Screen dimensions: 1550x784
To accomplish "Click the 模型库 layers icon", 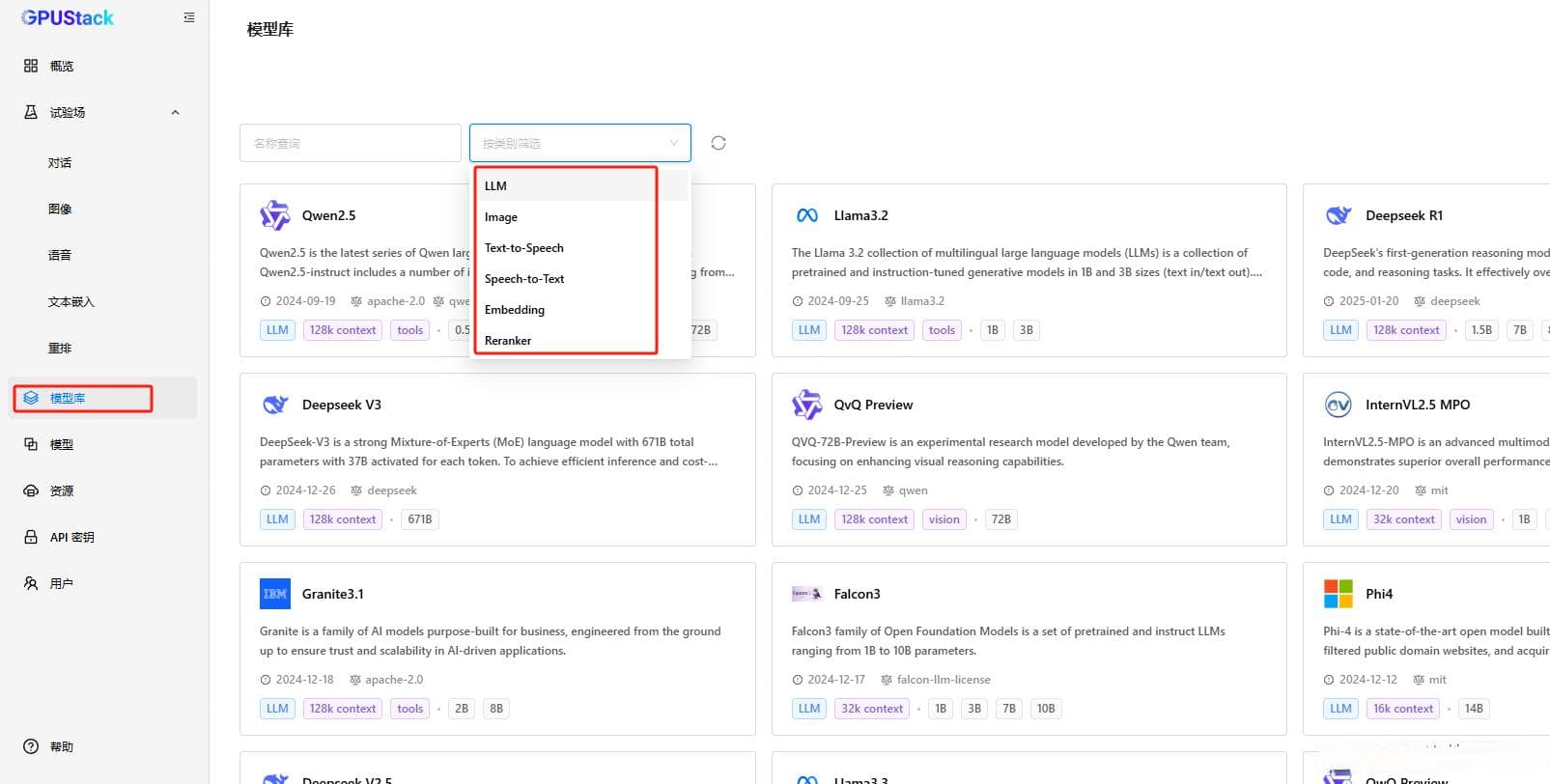I will click(x=31, y=398).
